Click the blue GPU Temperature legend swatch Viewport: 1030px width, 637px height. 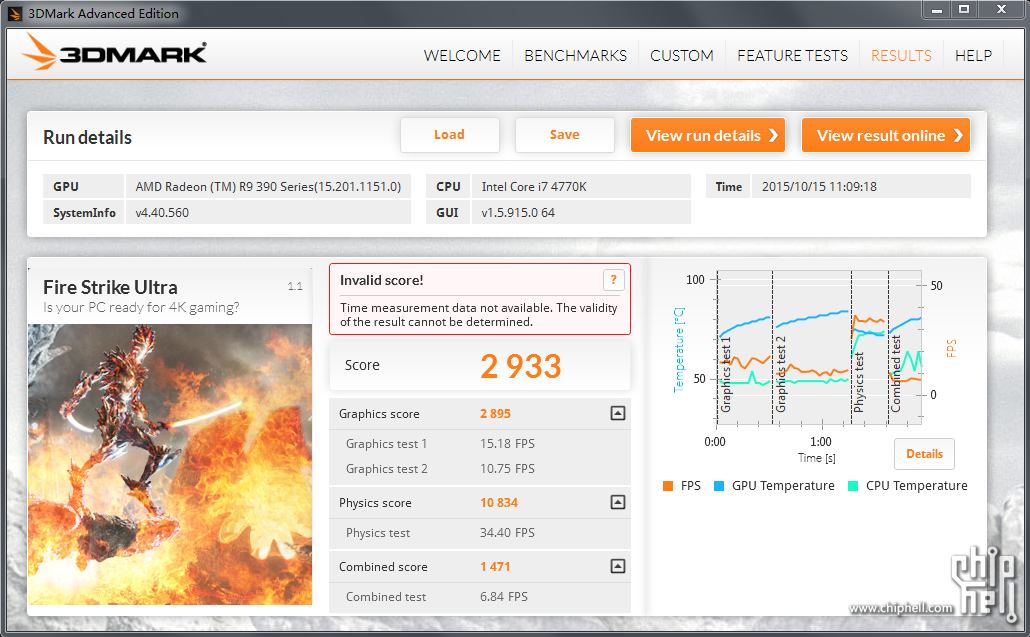tap(719, 486)
